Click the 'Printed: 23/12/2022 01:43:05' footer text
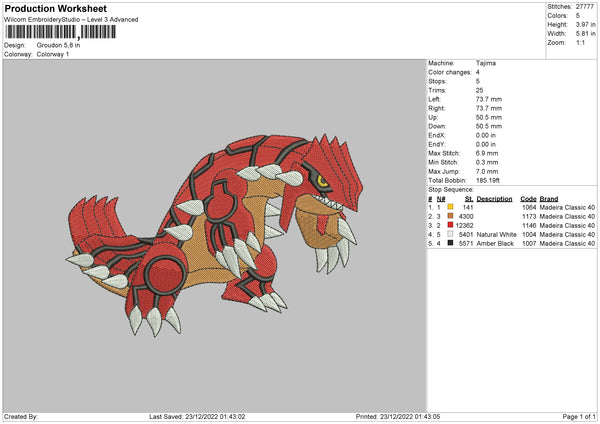Screen dimensions: 600x424 click(x=398, y=416)
